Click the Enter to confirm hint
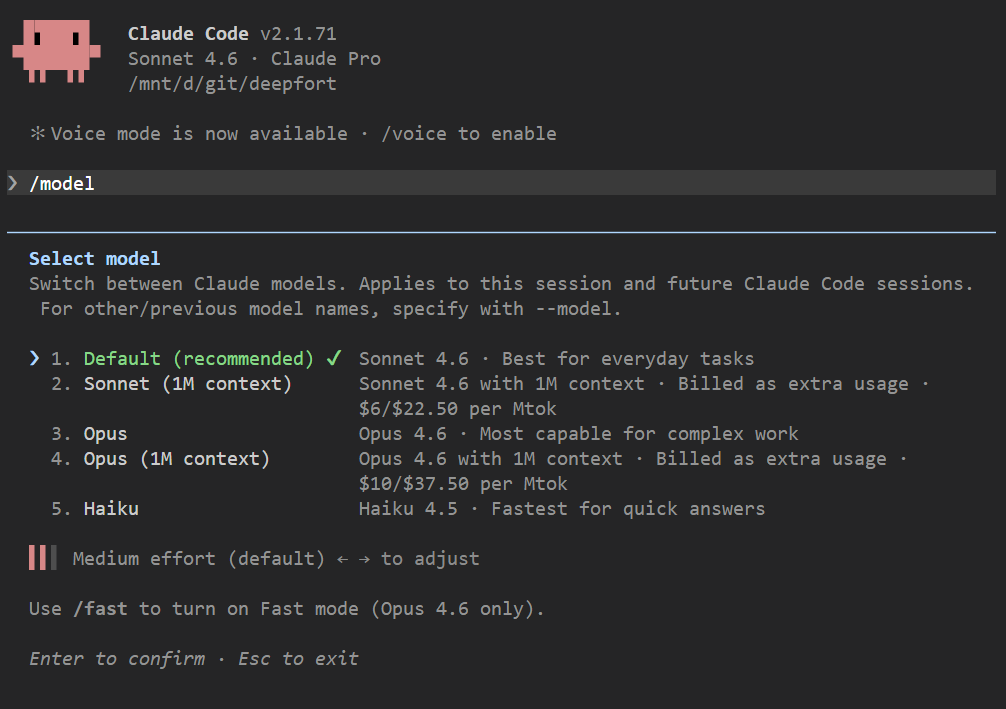 coord(116,659)
